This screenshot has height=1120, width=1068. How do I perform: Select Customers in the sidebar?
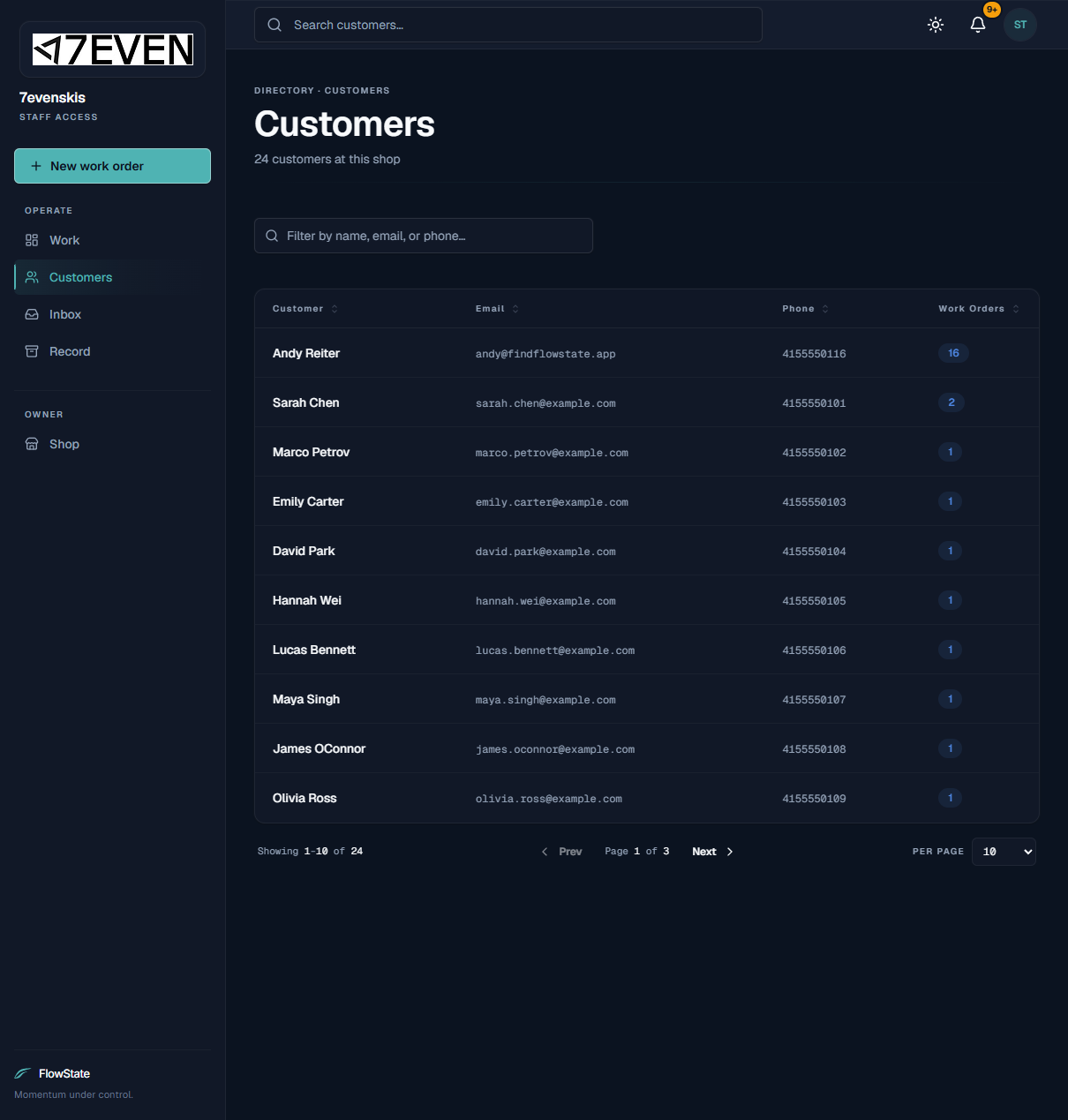coord(113,277)
